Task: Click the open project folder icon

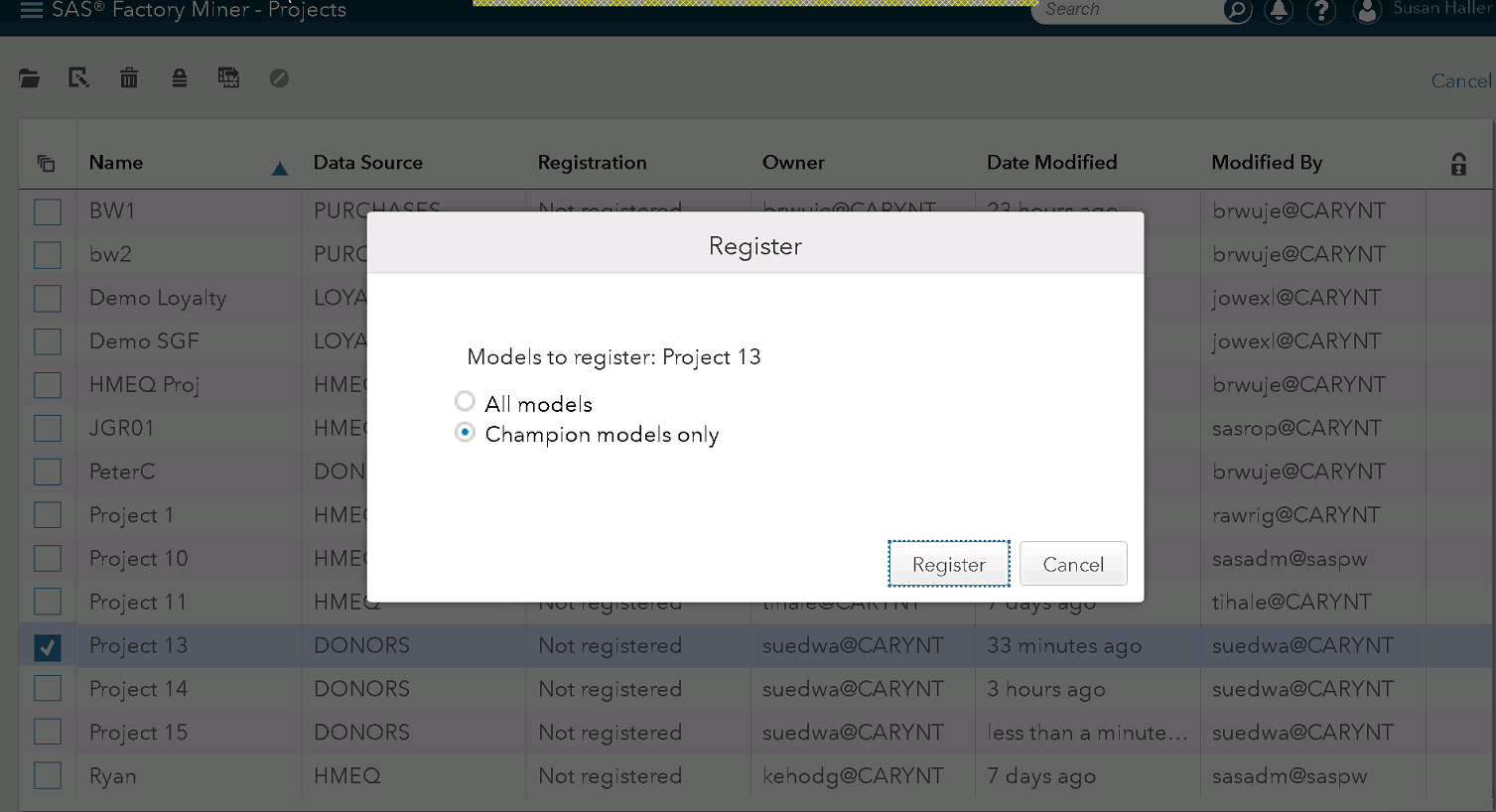Action: pos(30,78)
